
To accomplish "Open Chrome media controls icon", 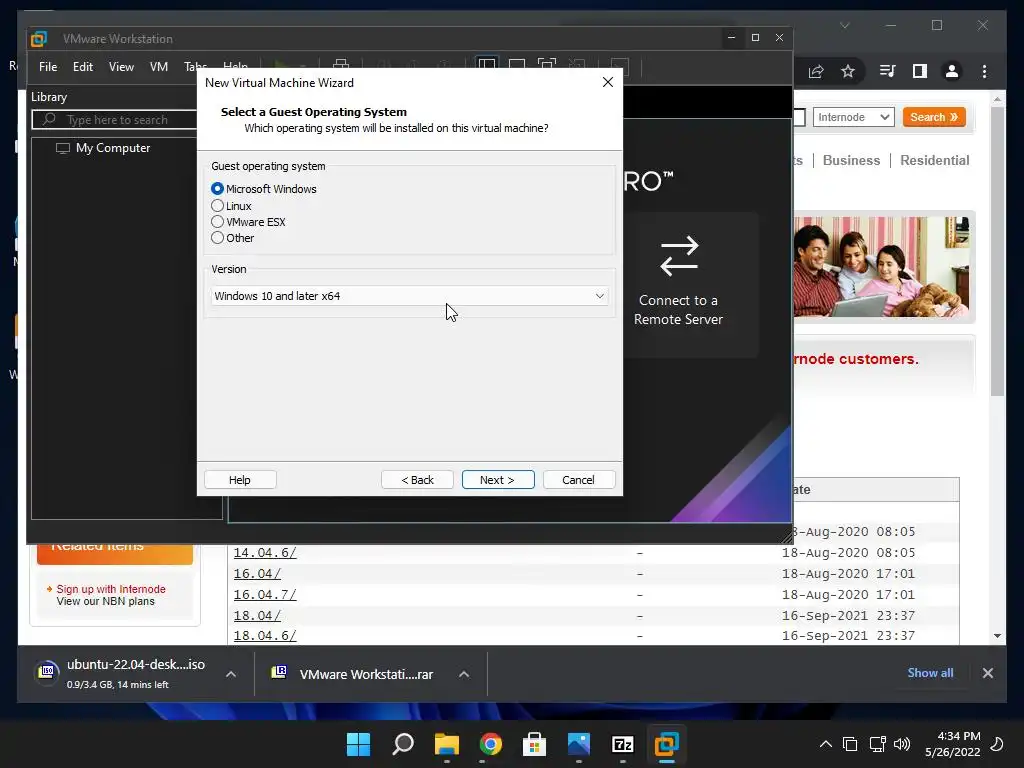I will [x=888, y=71].
